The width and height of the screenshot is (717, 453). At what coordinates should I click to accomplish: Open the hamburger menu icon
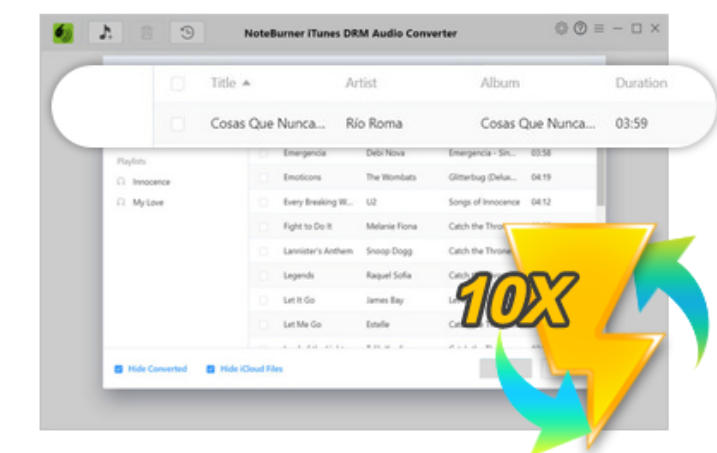pos(598,29)
